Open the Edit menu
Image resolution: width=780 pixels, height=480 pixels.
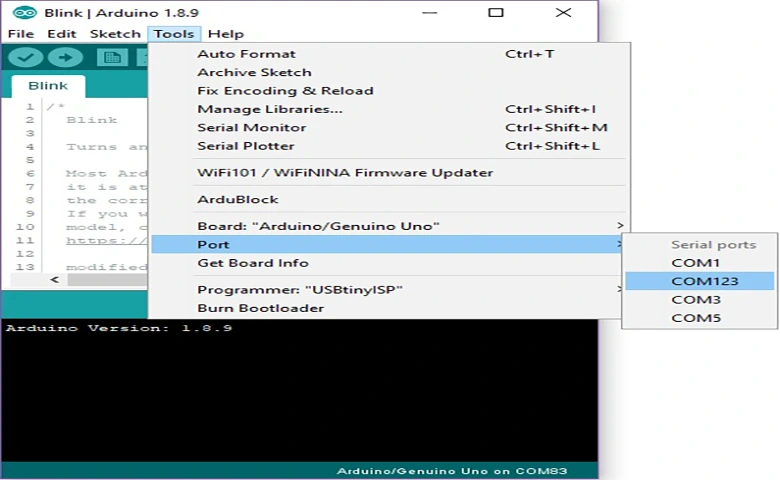tap(62, 34)
